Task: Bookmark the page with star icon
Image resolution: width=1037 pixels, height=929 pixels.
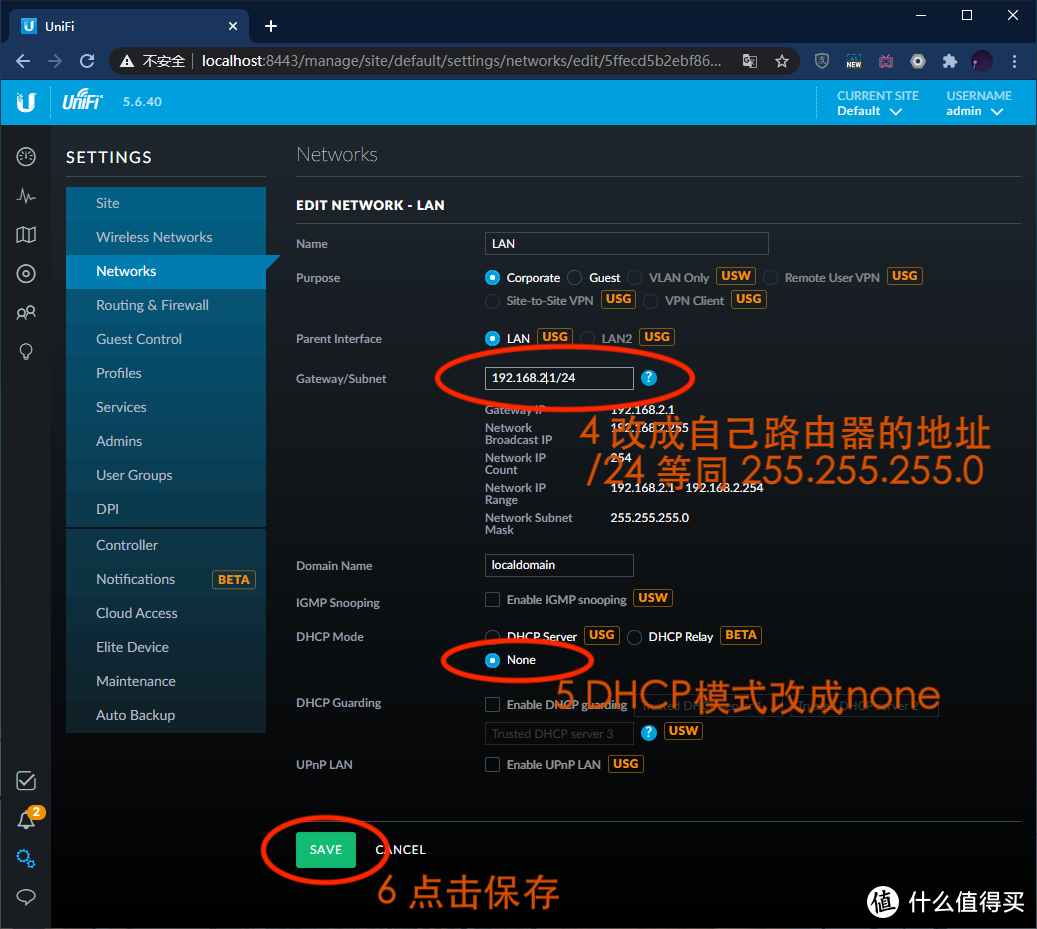Action: [782, 61]
